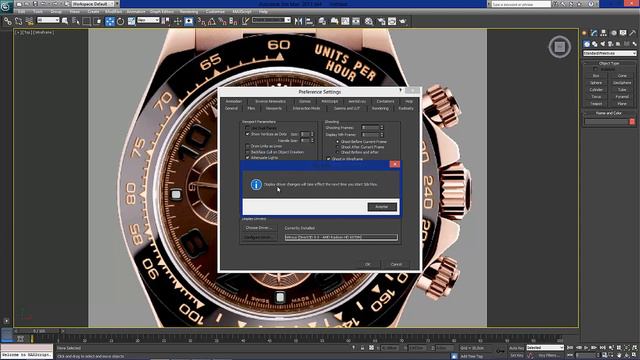The image size is (640, 360).
Task: Open the Create command panel tab
Action: click(584, 33)
